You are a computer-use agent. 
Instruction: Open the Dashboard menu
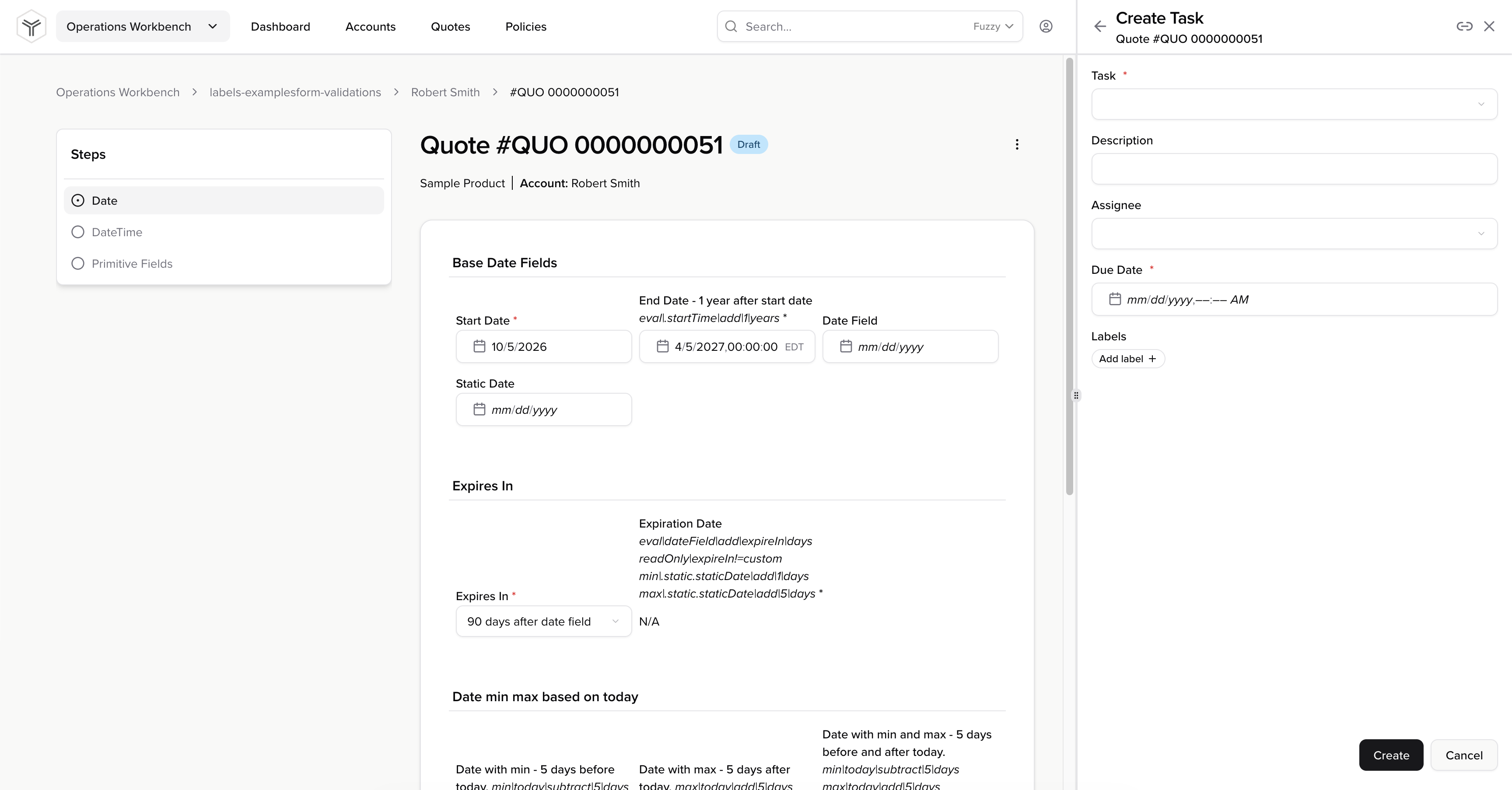(280, 26)
